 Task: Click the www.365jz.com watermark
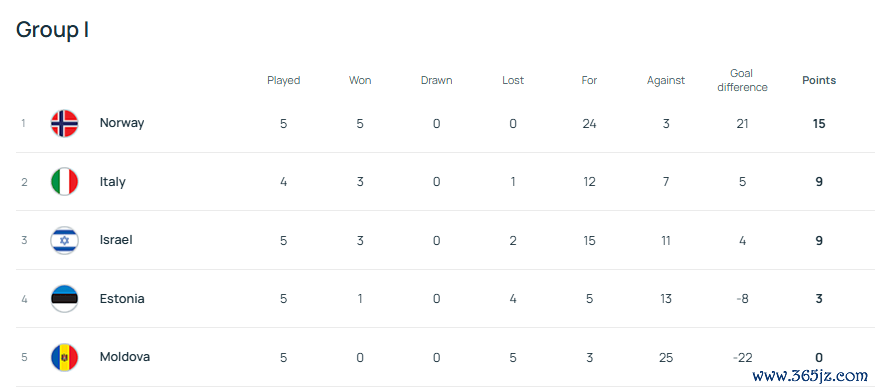(810, 375)
